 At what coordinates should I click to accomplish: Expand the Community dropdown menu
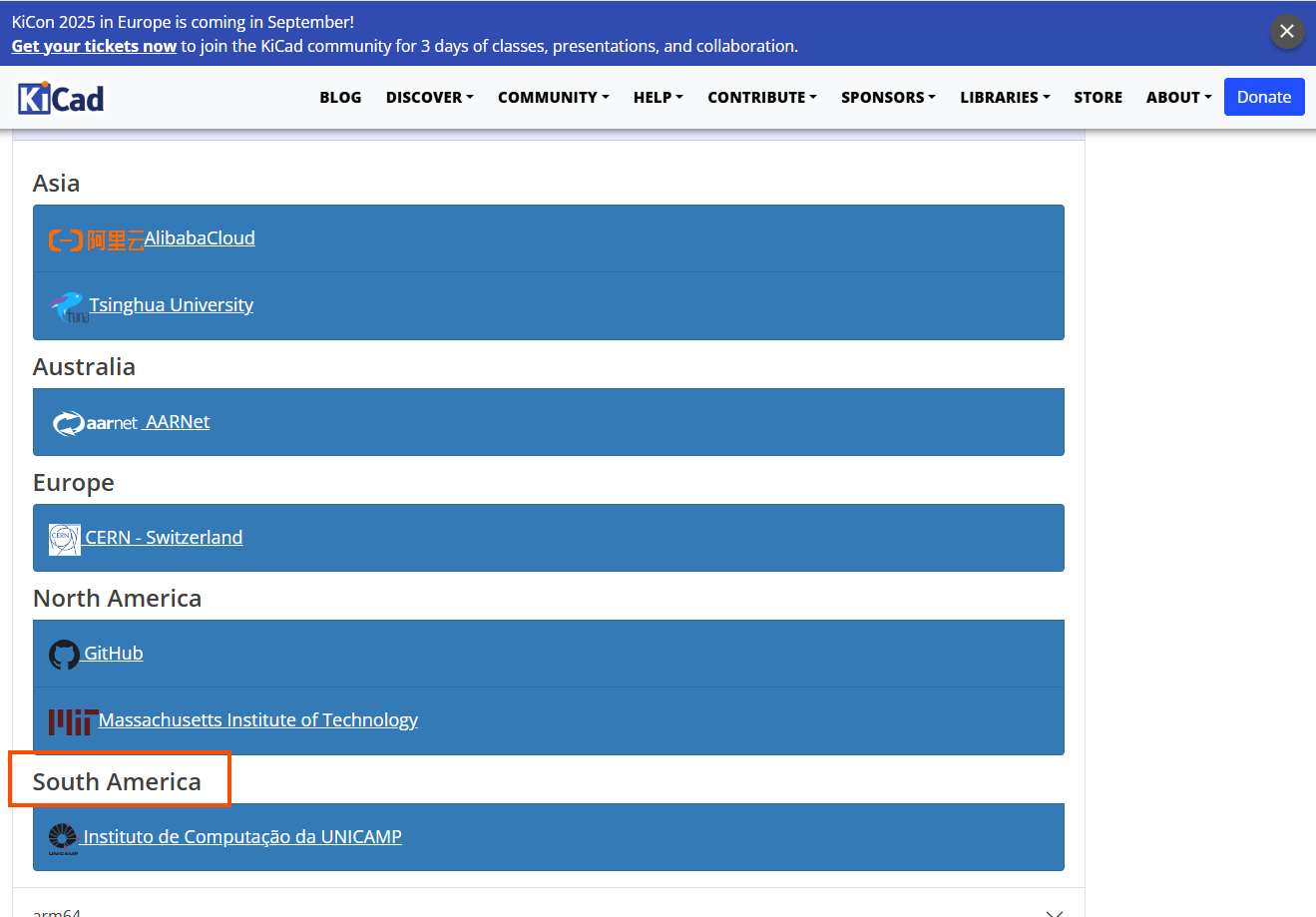[x=553, y=97]
